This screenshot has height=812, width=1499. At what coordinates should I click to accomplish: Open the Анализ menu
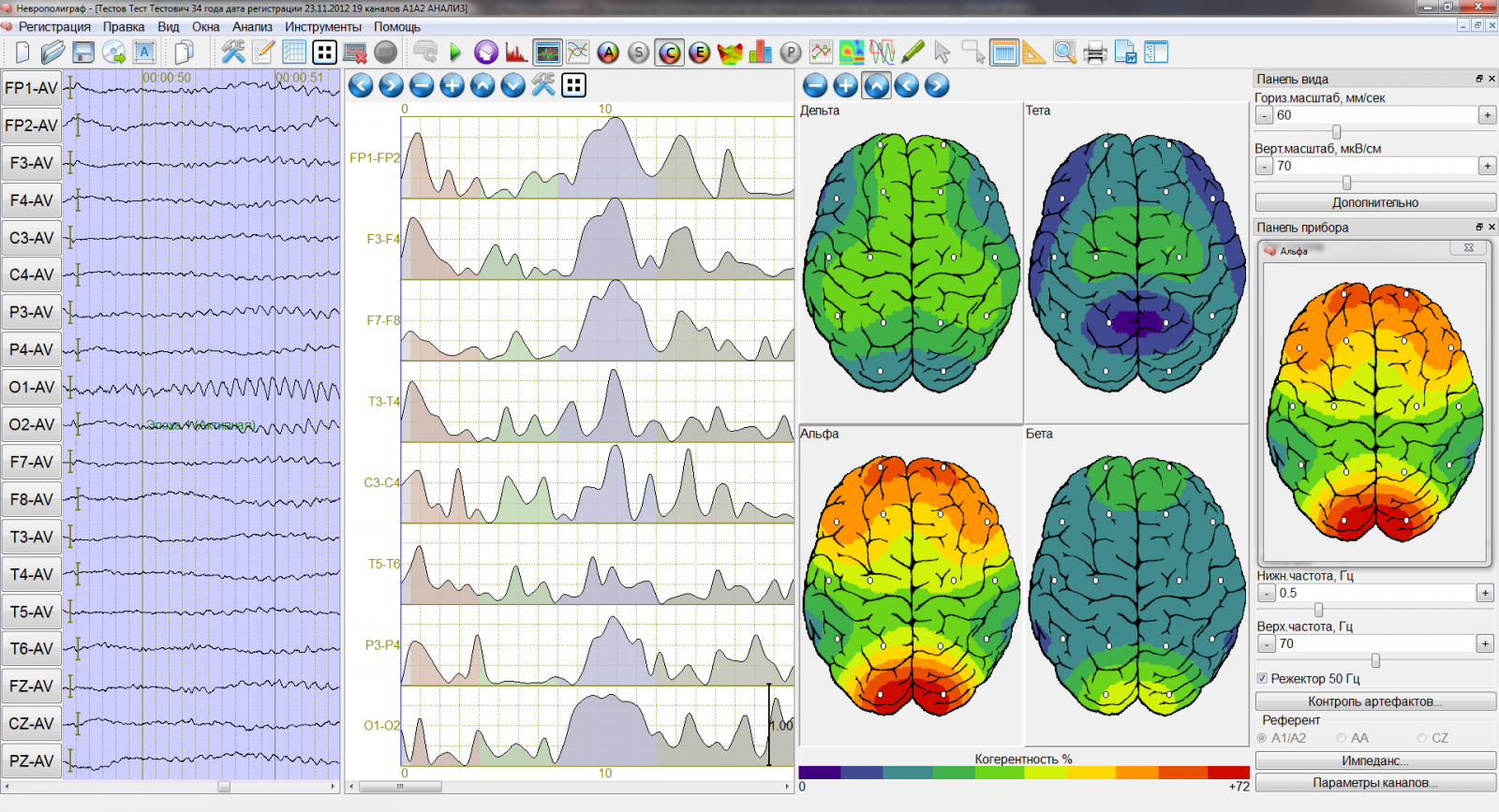click(x=252, y=27)
